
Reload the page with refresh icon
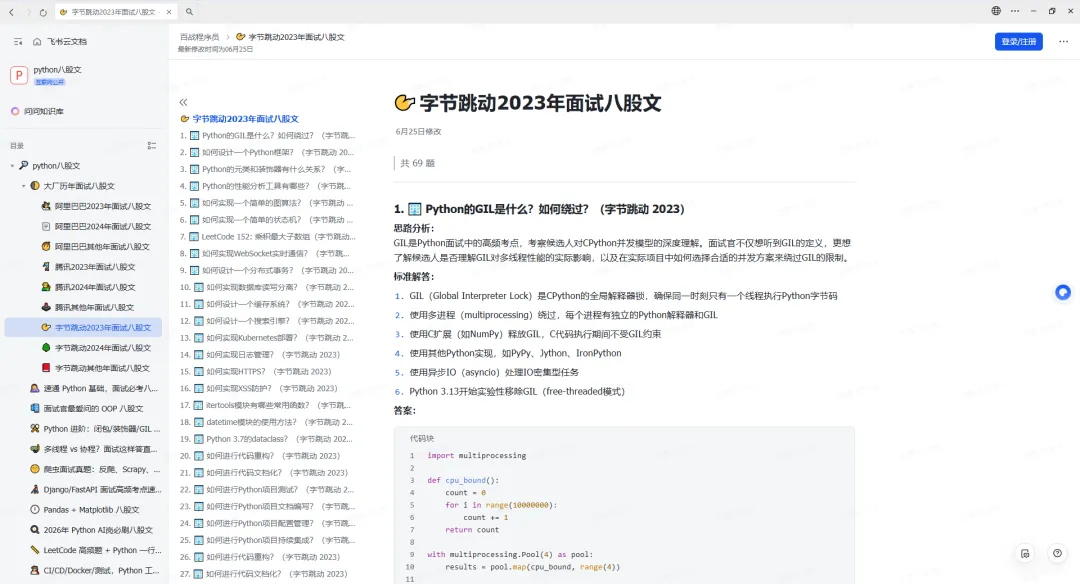coord(43,12)
